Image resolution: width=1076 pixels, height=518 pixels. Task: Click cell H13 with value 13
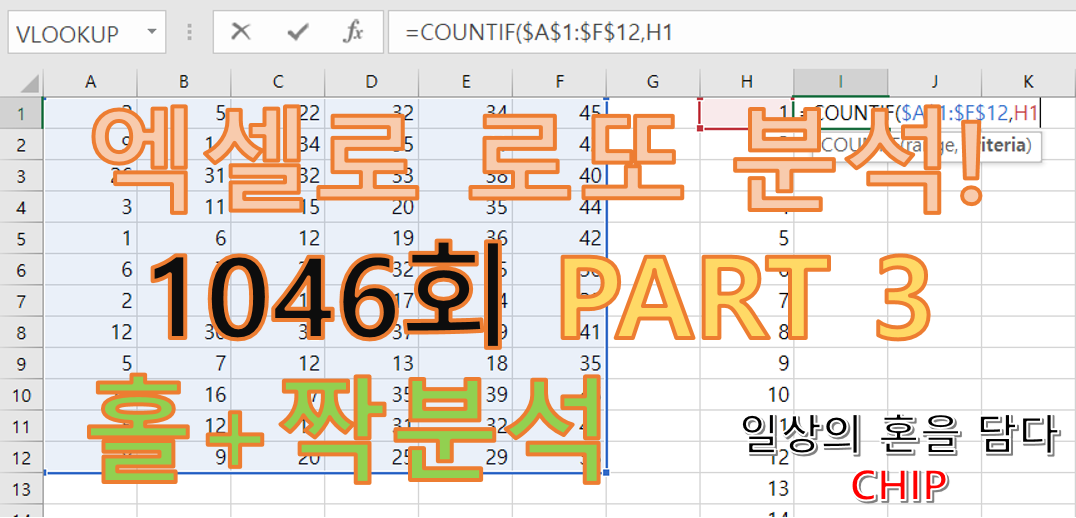point(747,488)
